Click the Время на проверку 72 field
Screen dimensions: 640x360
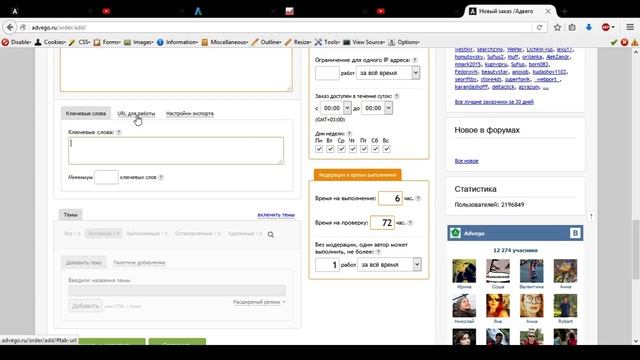pyautogui.click(x=382, y=223)
